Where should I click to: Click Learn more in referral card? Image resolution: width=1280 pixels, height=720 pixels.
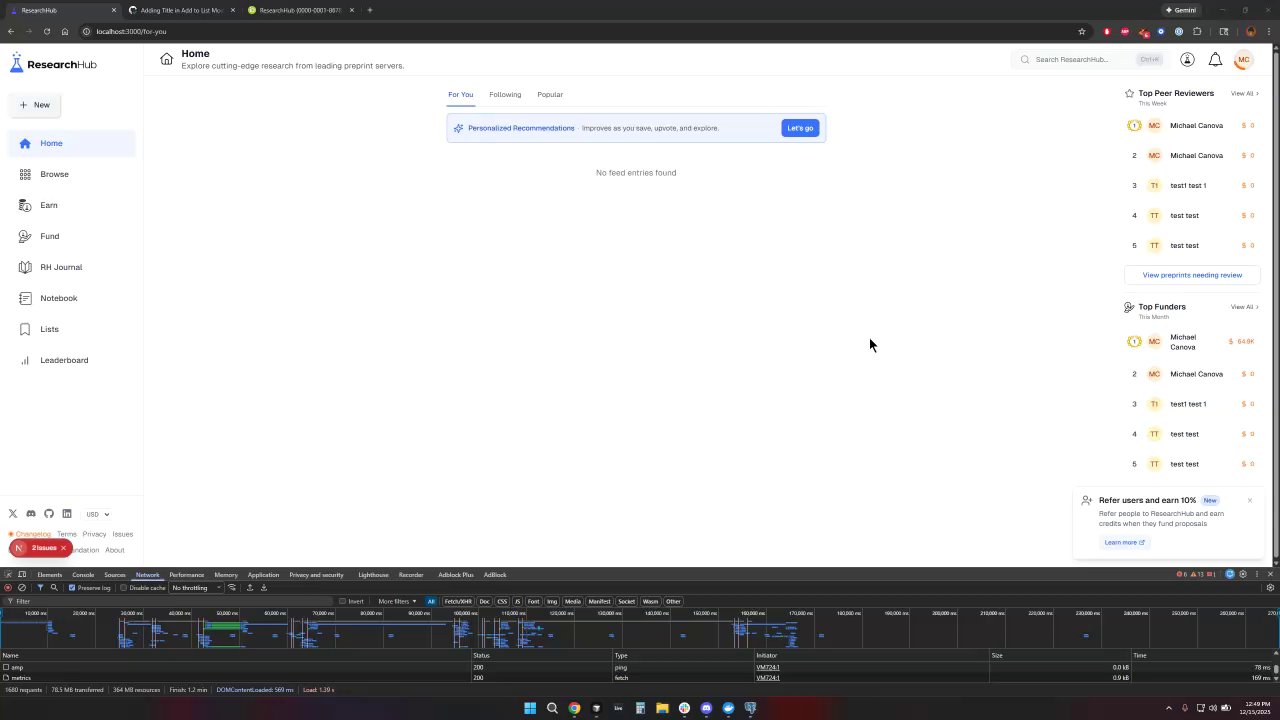click(x=1124, y=543)
